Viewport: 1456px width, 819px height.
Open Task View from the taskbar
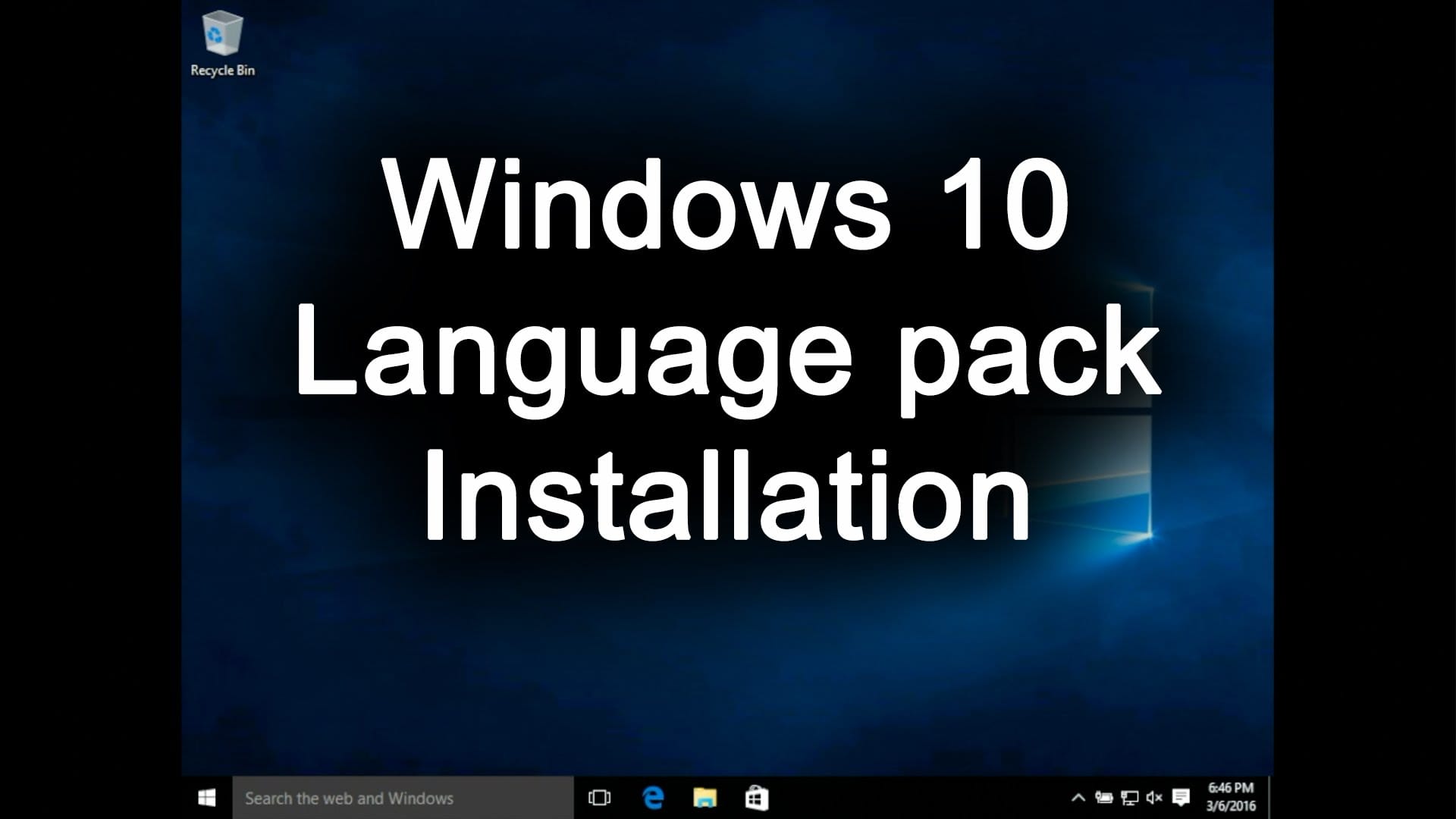[599, 798]
